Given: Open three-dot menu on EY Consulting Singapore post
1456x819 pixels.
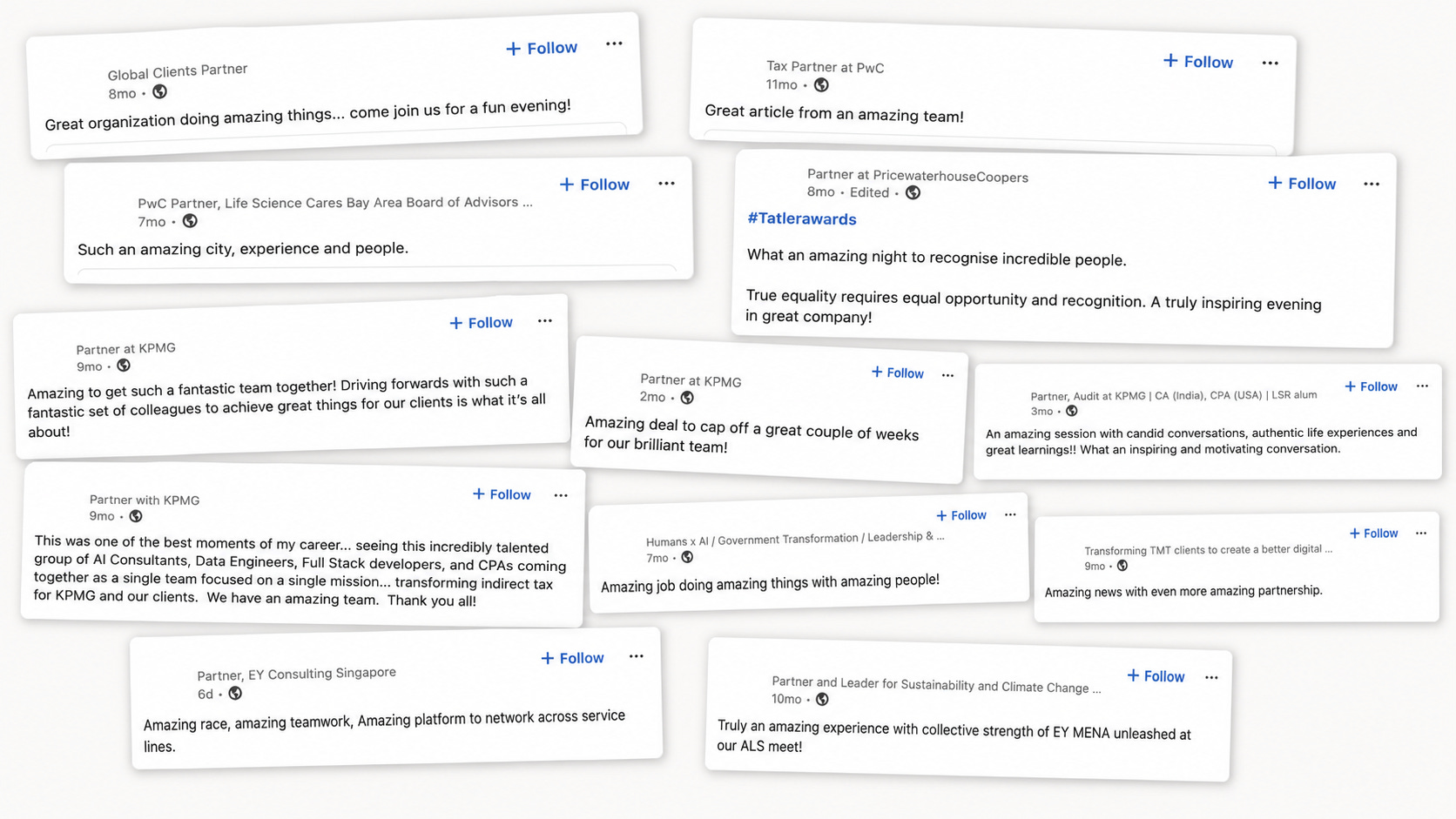Looking at the screenshot, I should click(x=637, y=656).
